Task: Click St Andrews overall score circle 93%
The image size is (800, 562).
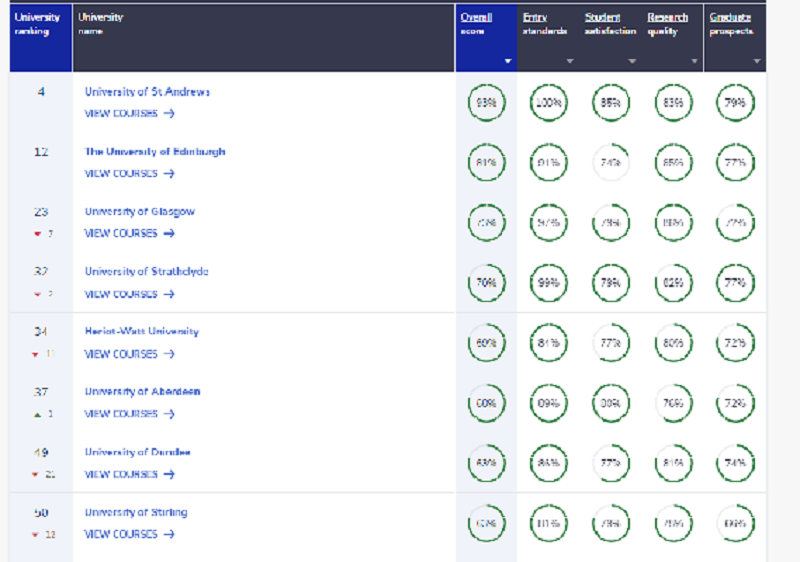Action: click(486, 103)
